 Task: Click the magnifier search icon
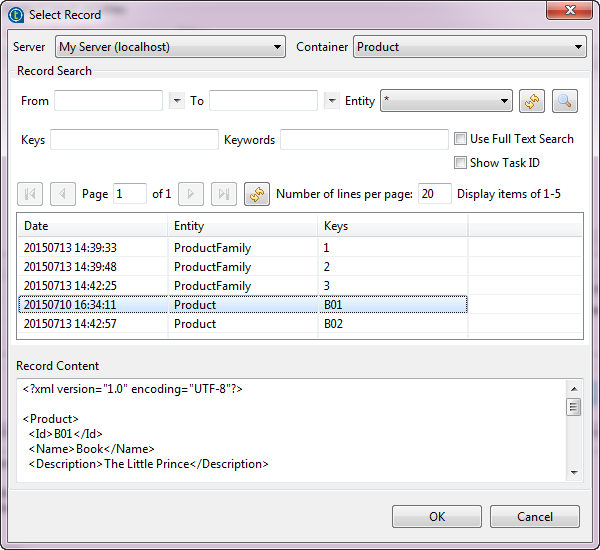(x=564, y=101)
